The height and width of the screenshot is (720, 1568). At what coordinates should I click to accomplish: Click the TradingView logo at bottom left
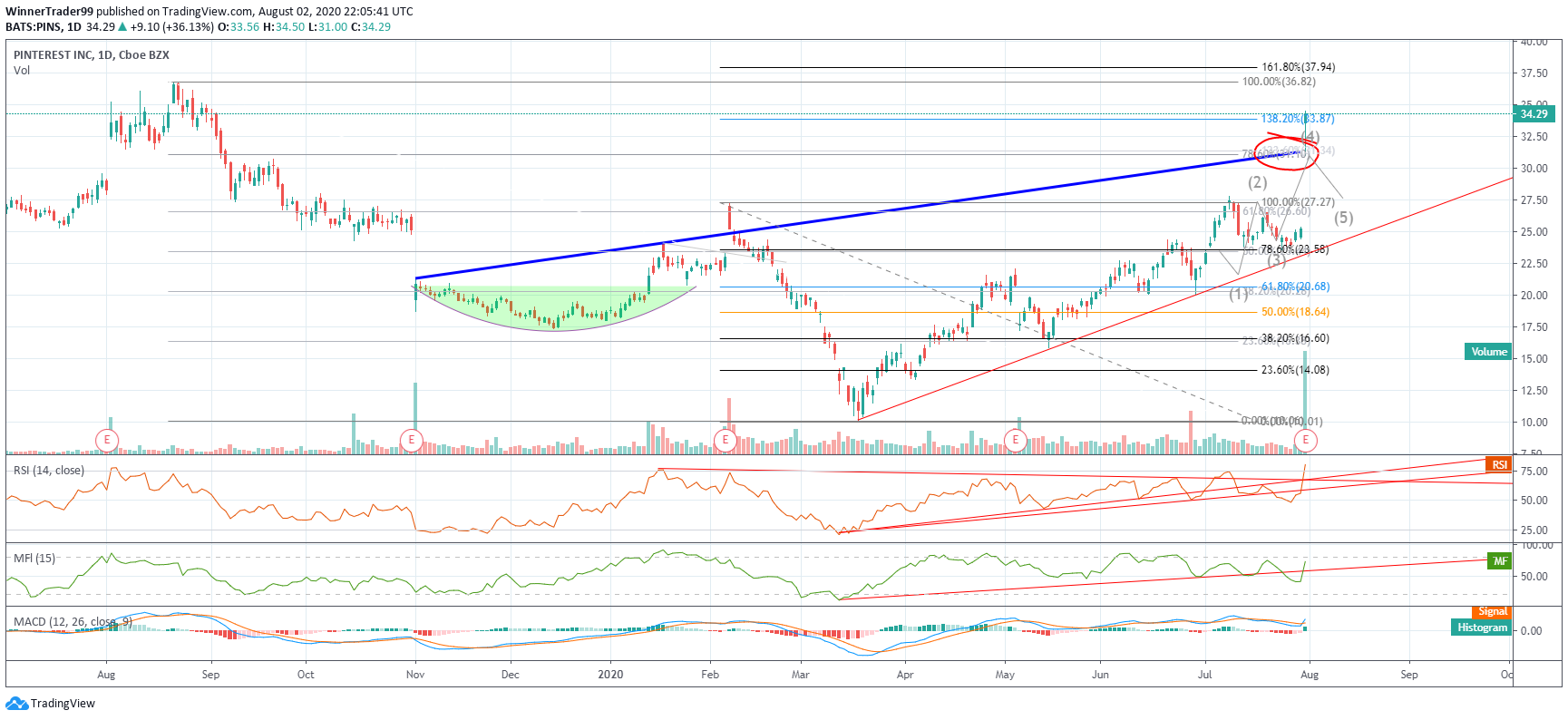51,704
